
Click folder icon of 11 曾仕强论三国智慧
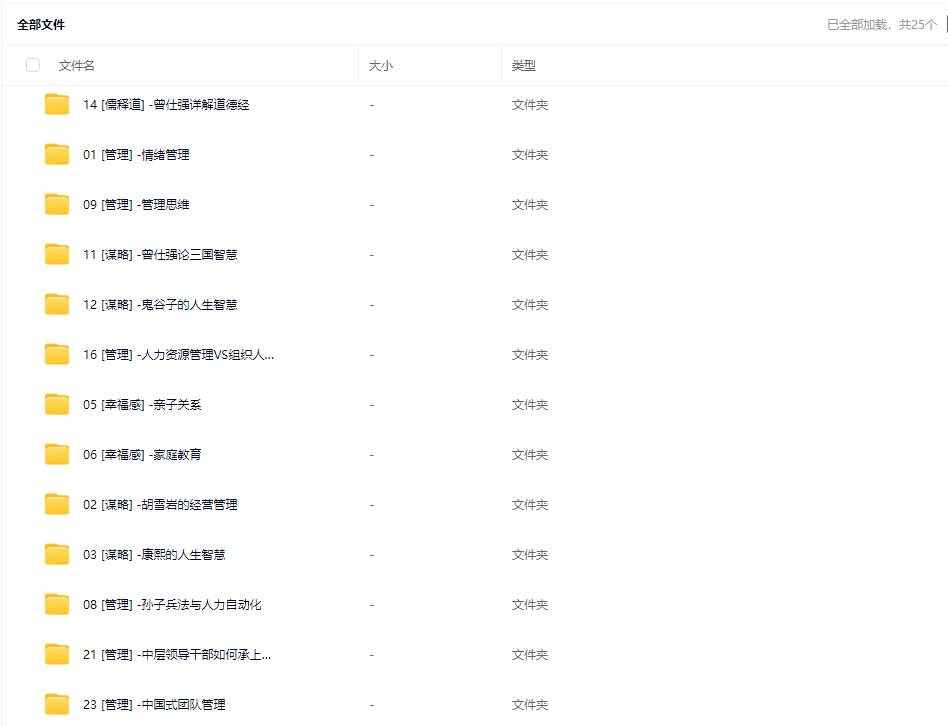tap(57, 254)
